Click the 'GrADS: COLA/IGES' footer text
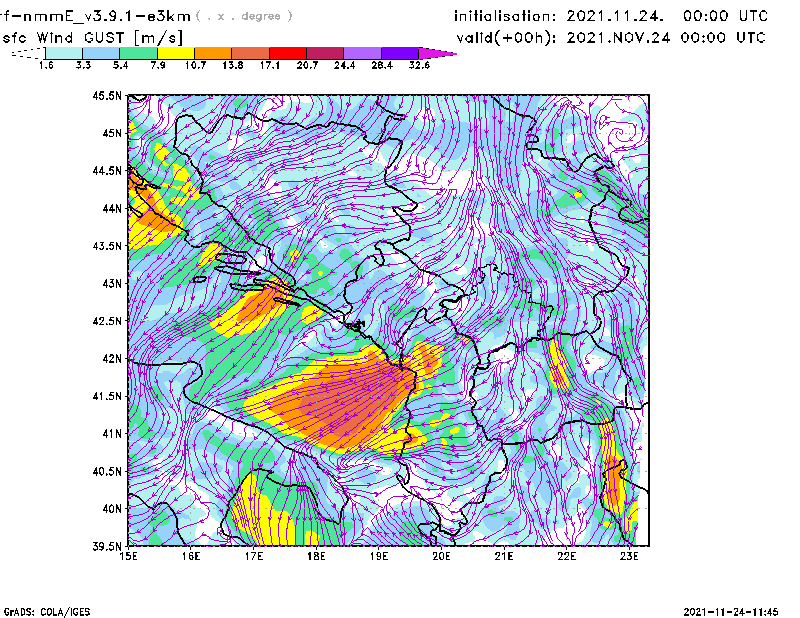 point(47,612)
